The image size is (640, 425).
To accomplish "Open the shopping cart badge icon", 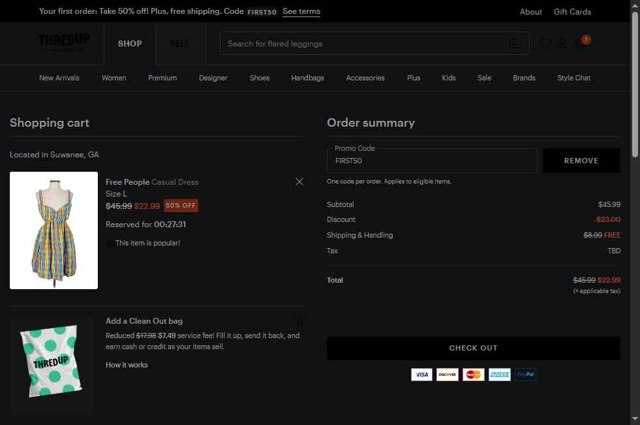I will [x=582, y=42].
